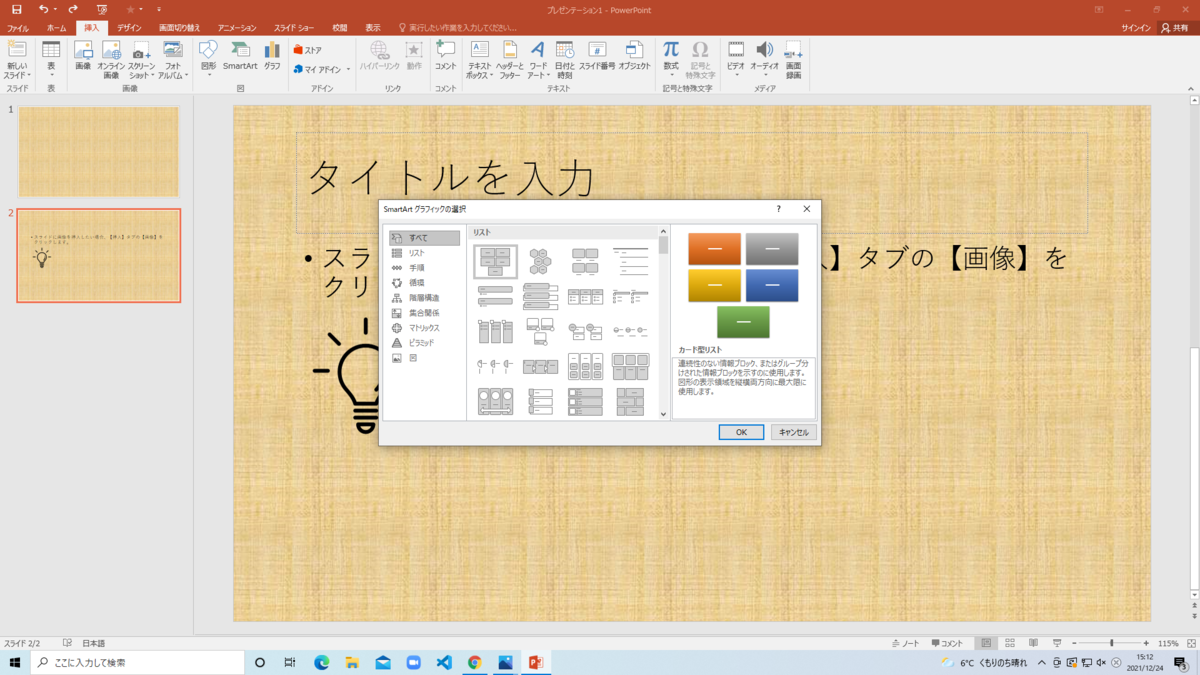This screenshot has width=1200, height=675.
Task: Switch to the 校閲 ribbon tab
Action: coord(340,28)
